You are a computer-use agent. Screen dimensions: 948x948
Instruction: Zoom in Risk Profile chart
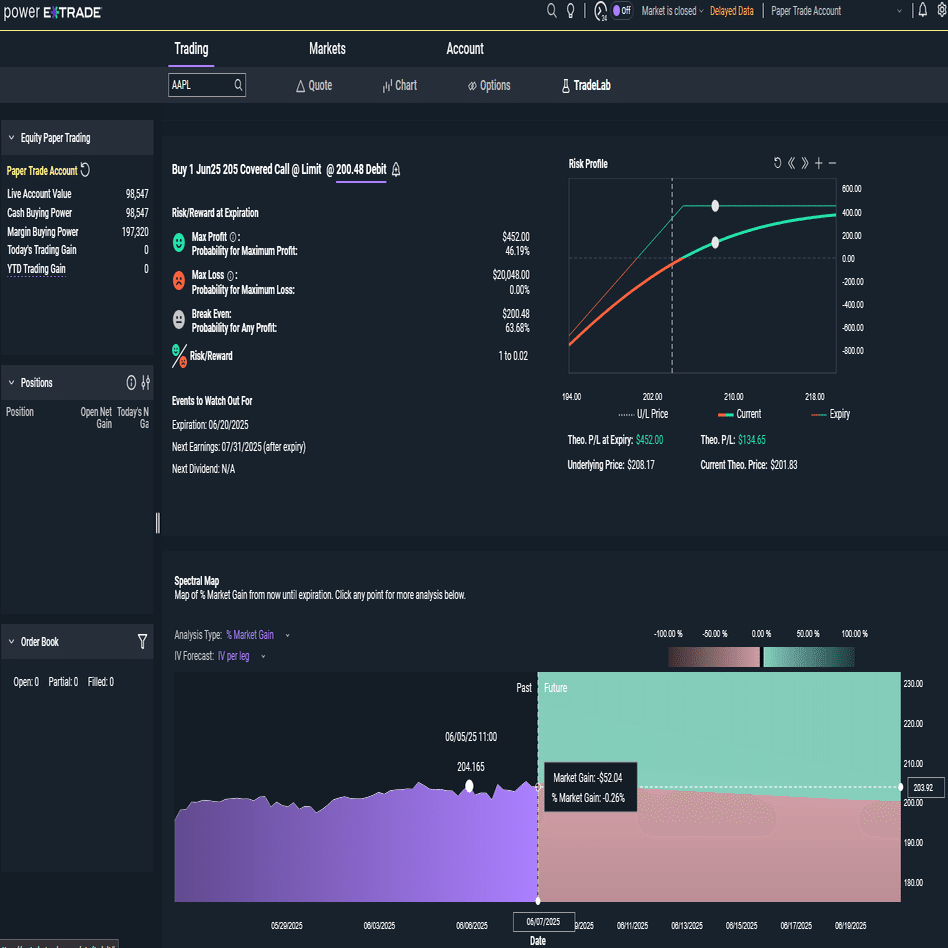pyautogui.click(x=819, y=163)
